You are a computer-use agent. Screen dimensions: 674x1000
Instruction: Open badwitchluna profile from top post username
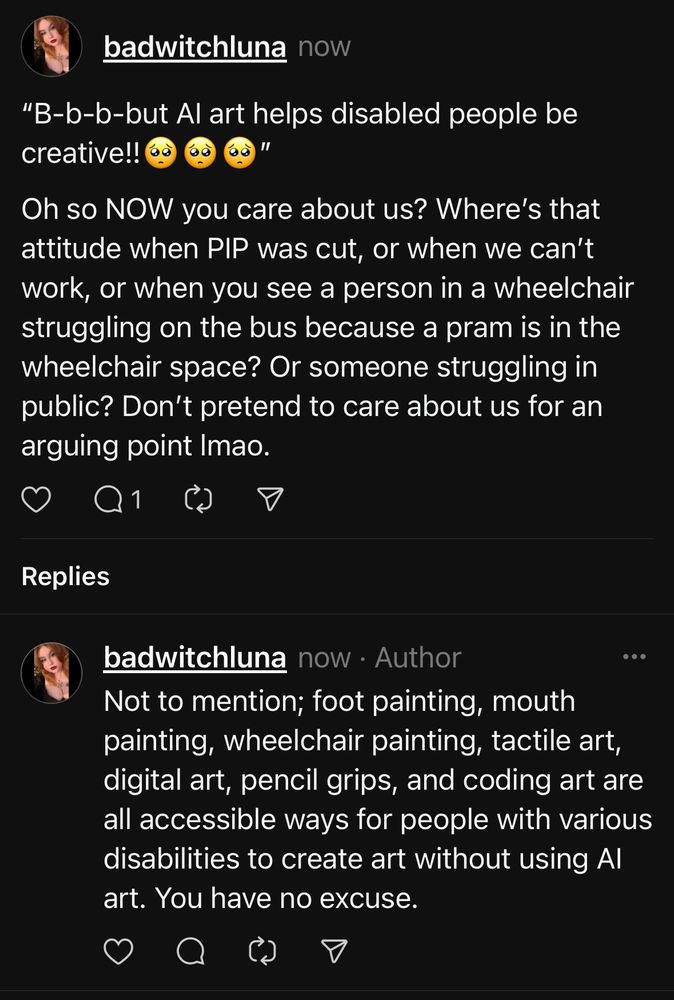click(195, 47)
